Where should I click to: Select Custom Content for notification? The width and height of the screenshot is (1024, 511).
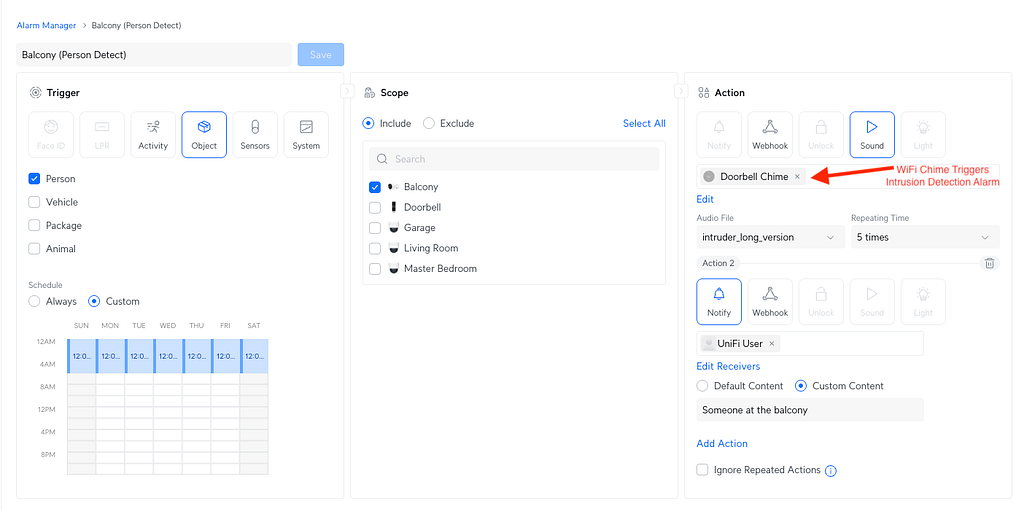(801, 386)
